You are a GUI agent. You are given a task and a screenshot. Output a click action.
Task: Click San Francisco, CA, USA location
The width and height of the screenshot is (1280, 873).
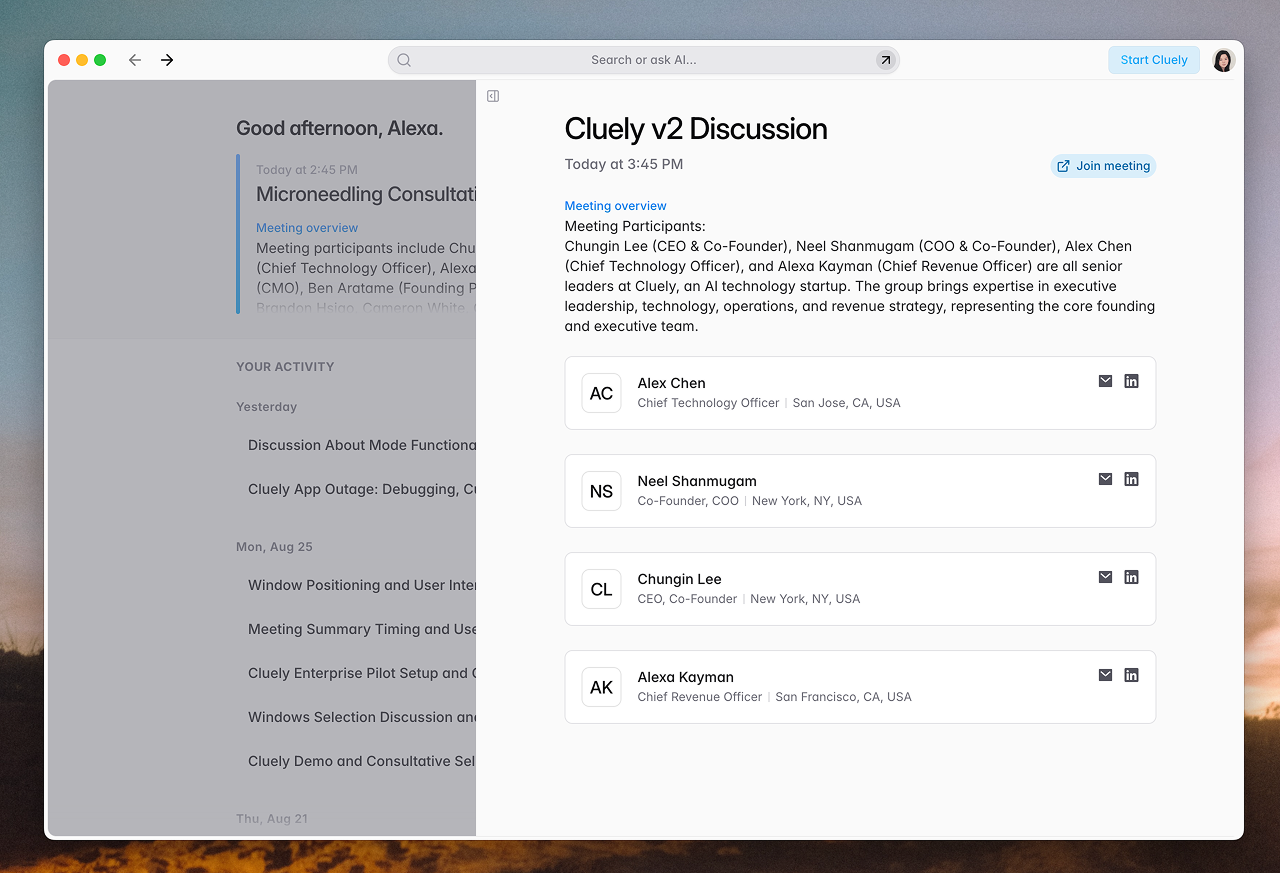point(843,697)
